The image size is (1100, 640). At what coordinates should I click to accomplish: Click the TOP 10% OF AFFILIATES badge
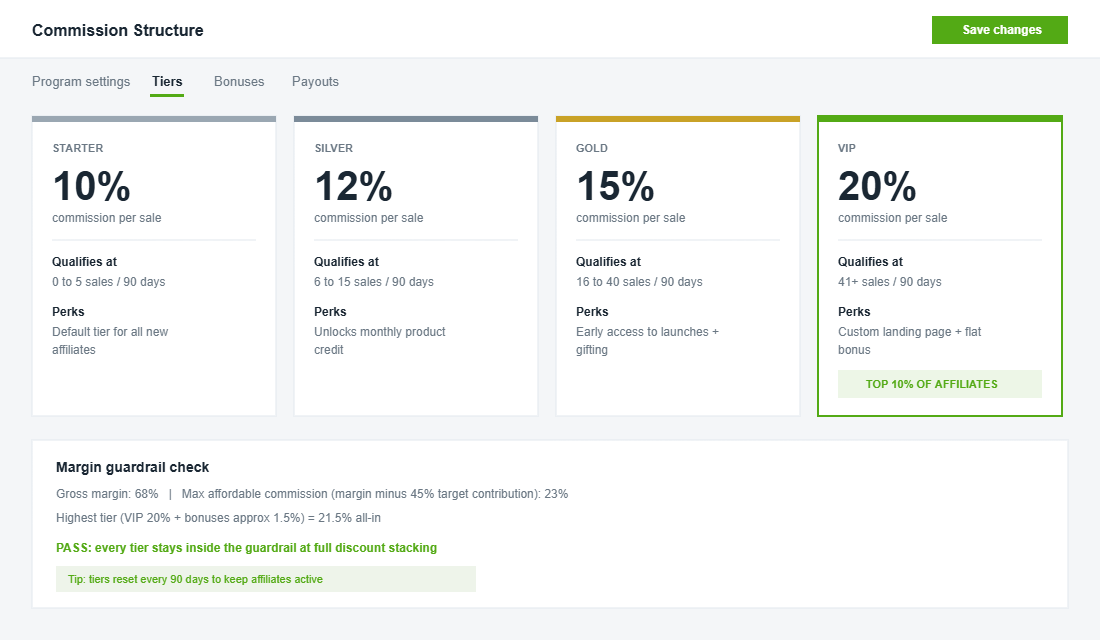(939, 384)
